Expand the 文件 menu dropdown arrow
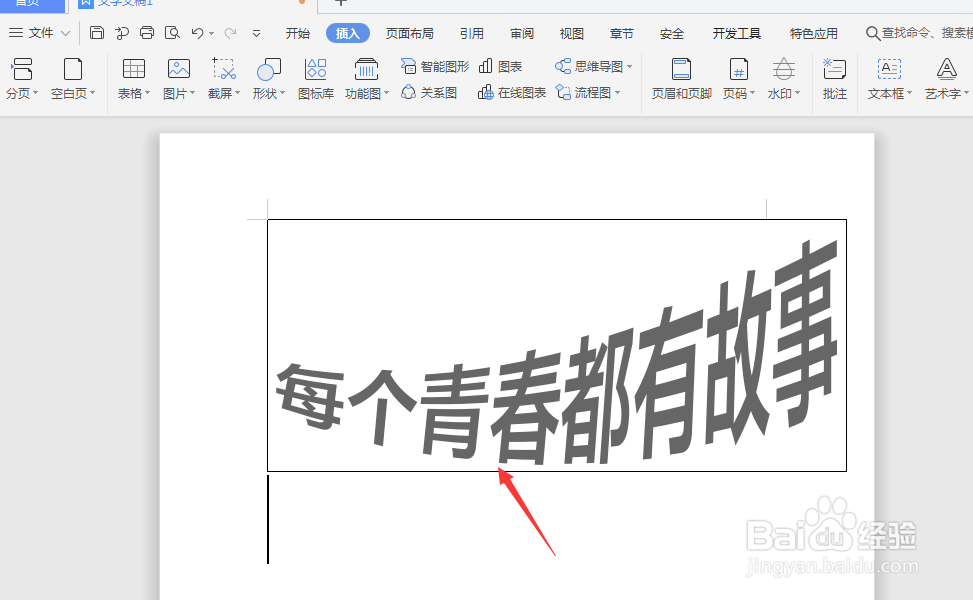The height and width of the screenshot is (600, 973). (x=66, y=34)
